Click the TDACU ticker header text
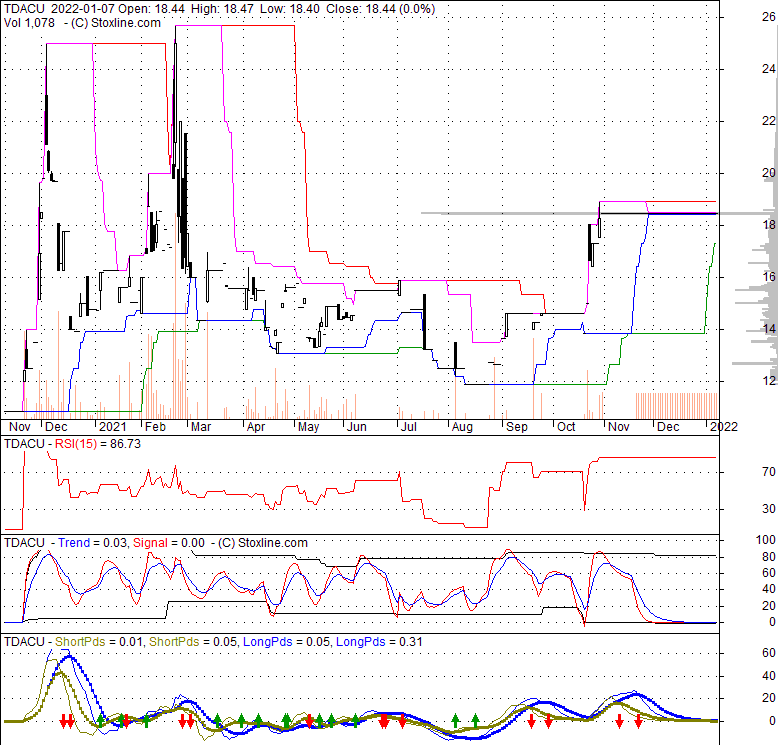This screenshot has height=745, width=780. pyautogui.click(x=24, y=9)
